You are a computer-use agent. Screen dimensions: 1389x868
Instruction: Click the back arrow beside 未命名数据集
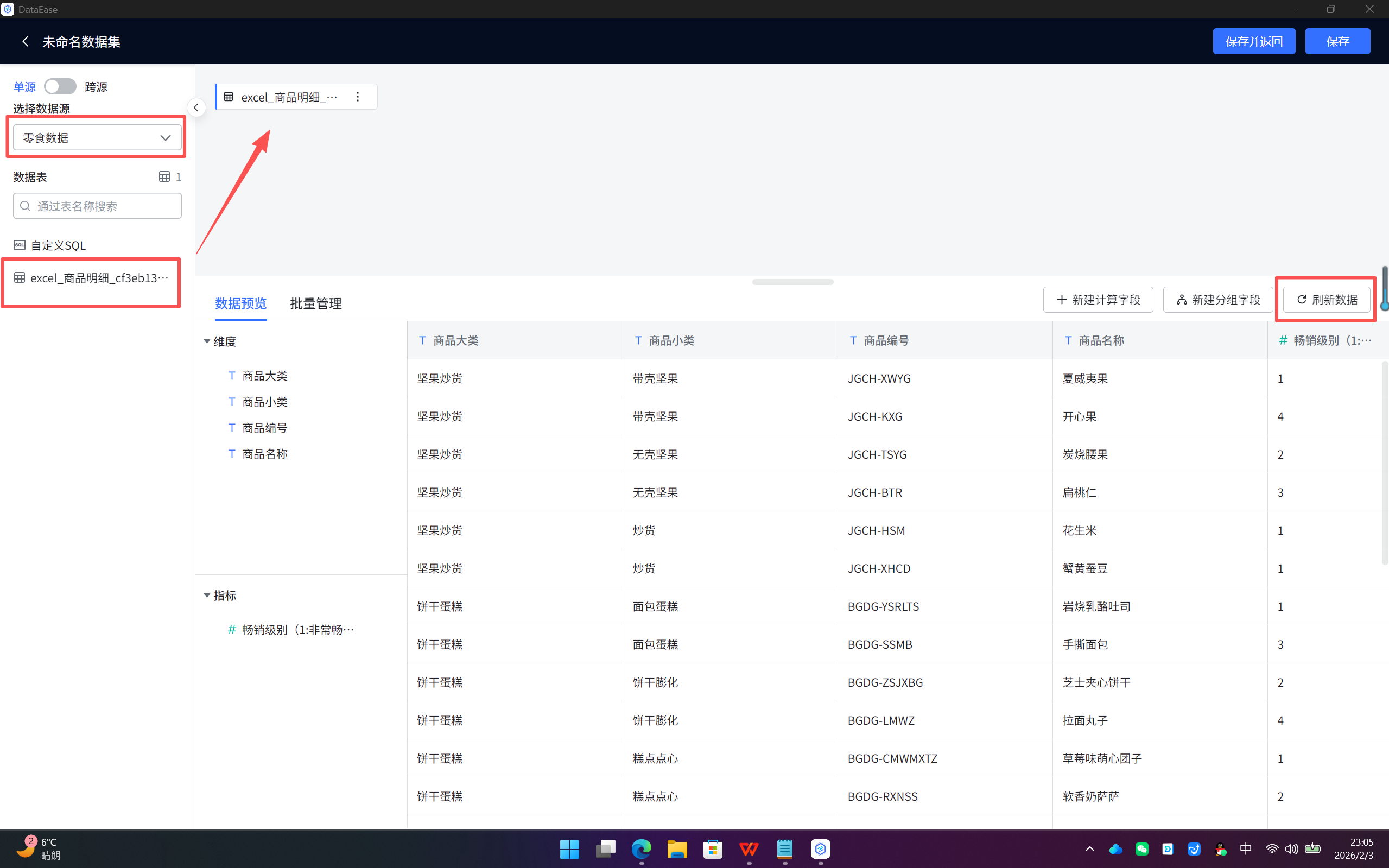(26, 41)
